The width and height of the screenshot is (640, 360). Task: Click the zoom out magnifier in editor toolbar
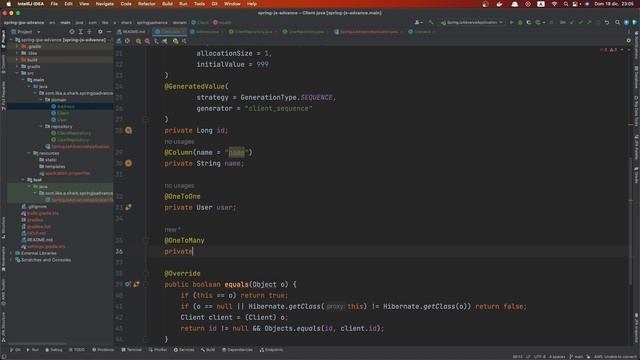(x=147, y=41)
